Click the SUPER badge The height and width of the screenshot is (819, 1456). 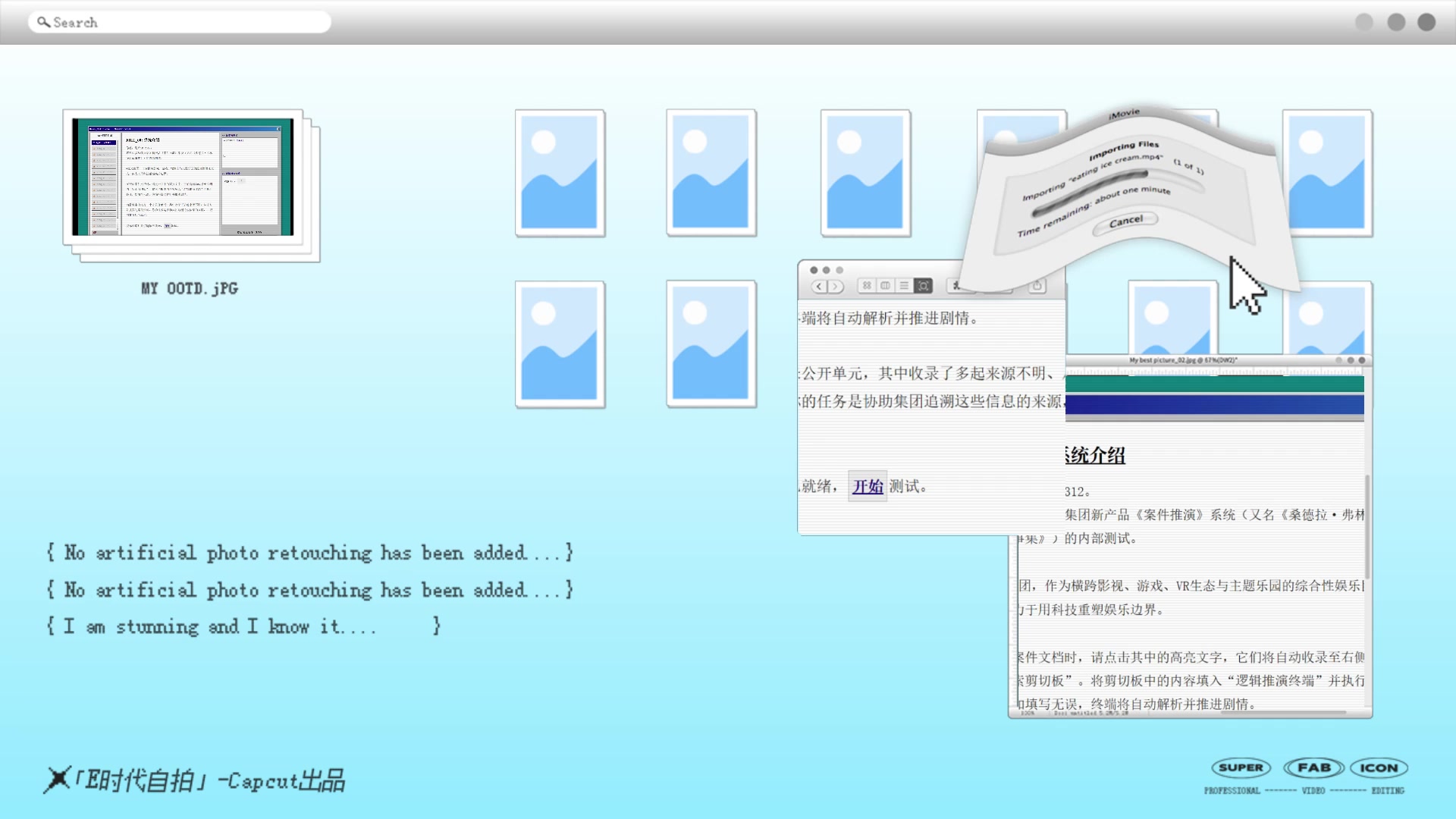click(x=1241, y=767)
